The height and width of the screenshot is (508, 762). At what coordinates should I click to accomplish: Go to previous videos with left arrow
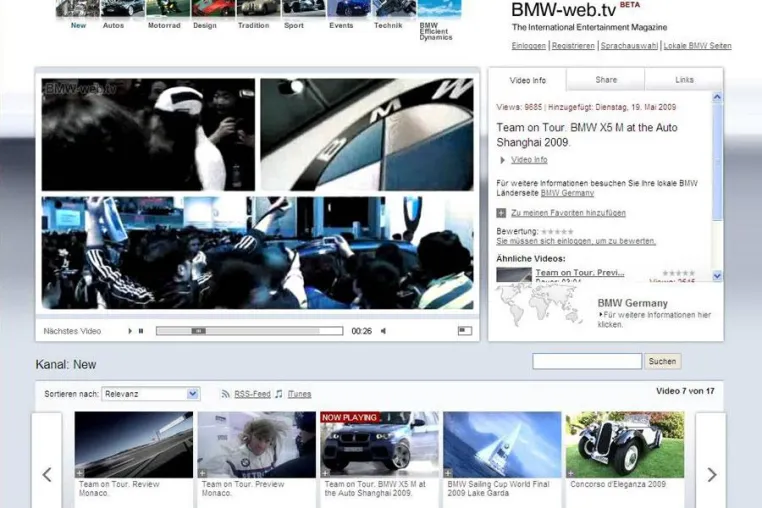tap(47, 474)
